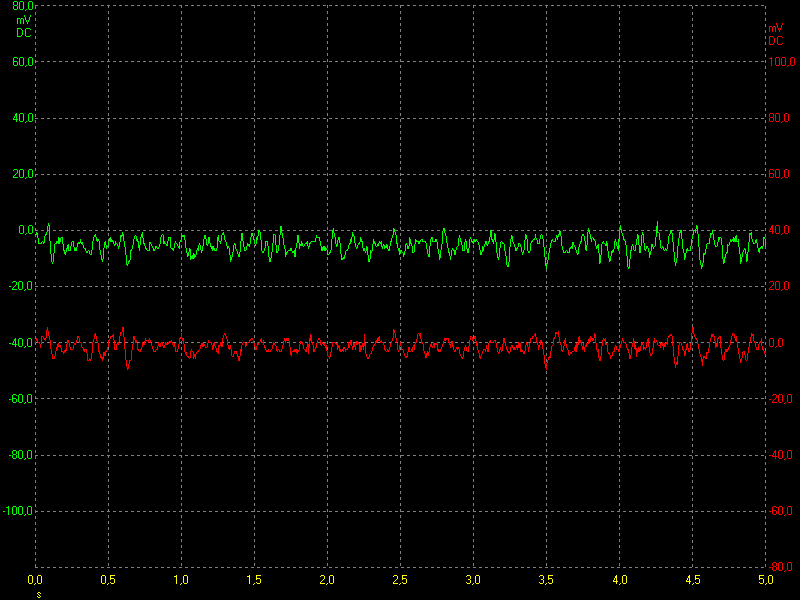Image resolution: width=800 pixels, height=600 pixels.
Task: Click the 4,5 time axis label
Action: (x=693, y=580)
